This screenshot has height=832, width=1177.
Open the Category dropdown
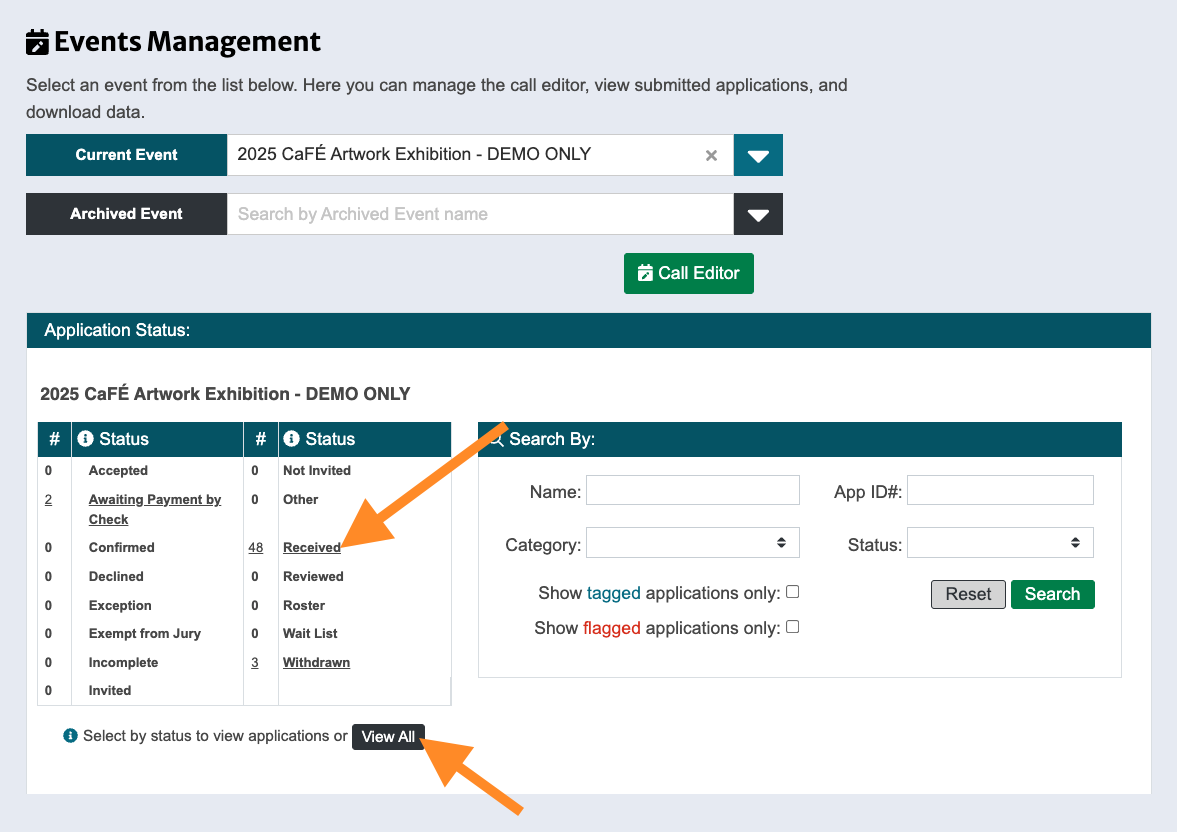[693, 543]
